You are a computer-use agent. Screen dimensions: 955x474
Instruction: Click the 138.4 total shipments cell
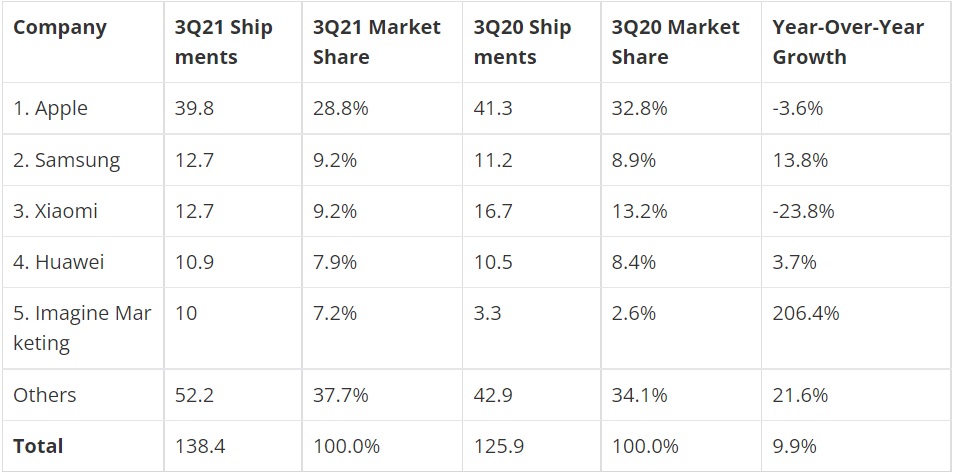tap(200, 446)
